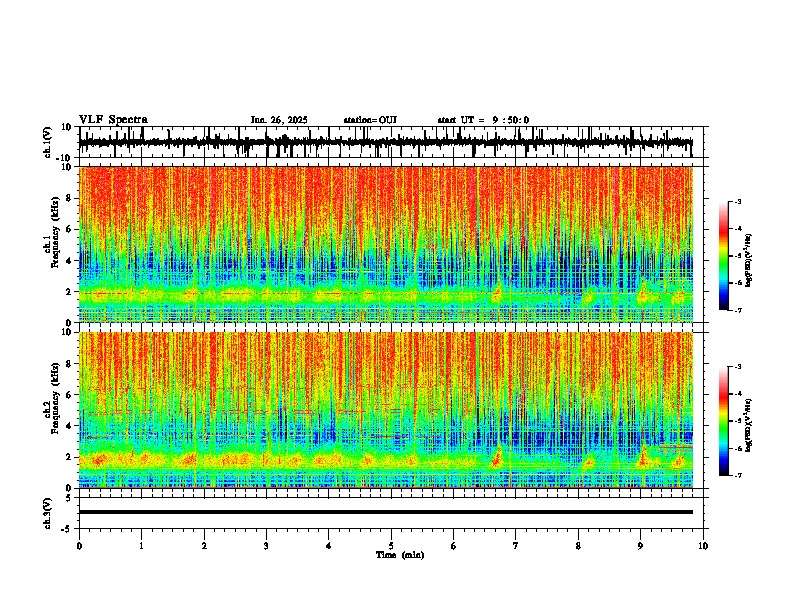Image resolution: width=792 pixels, height=612 pixels.
Task: Click the time axis tick label '3'
Action: [x=266, y=546]
